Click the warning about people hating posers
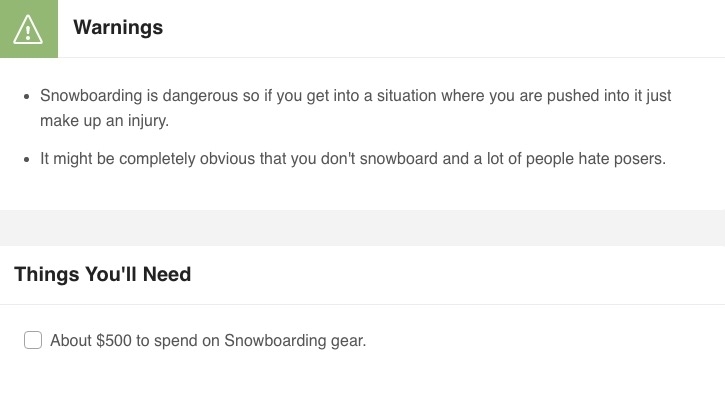Screen dimensions: 725x393 click(x=353, y=159)
